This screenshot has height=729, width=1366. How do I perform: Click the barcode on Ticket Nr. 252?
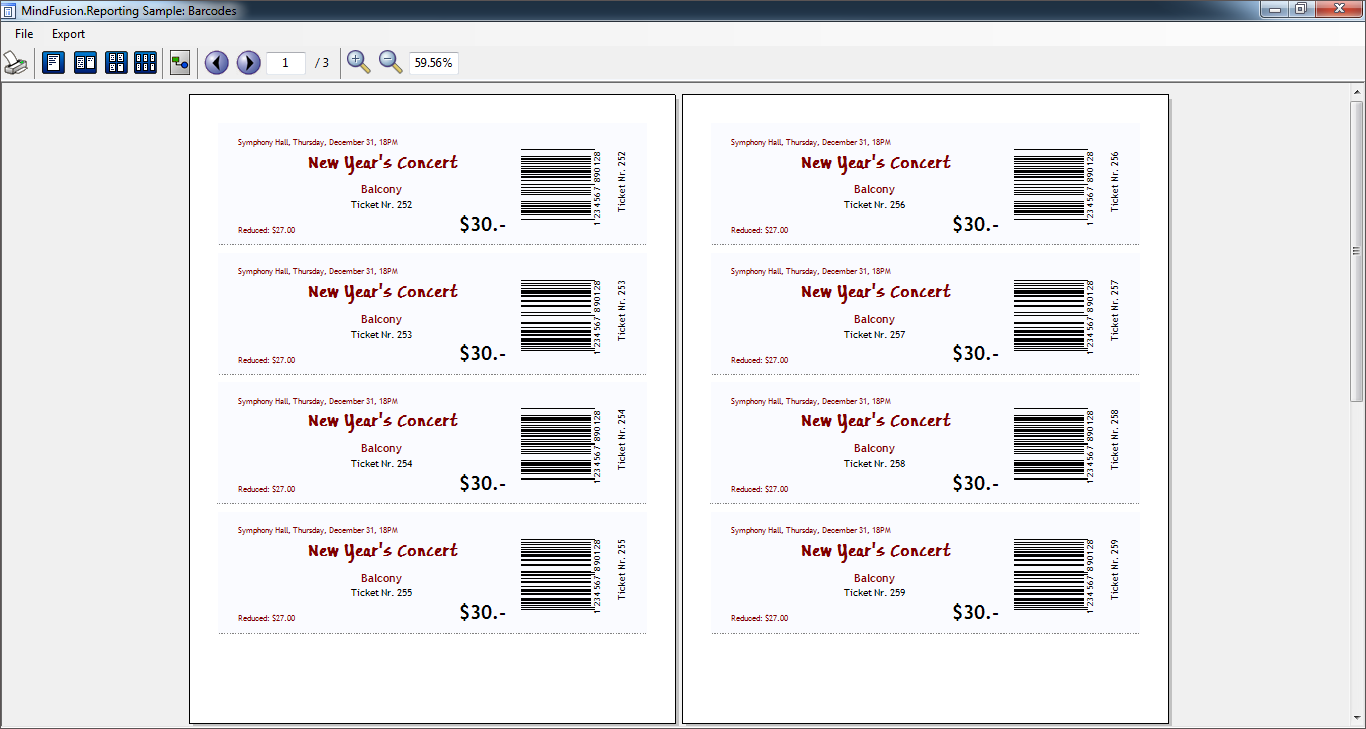pos(556,184)
